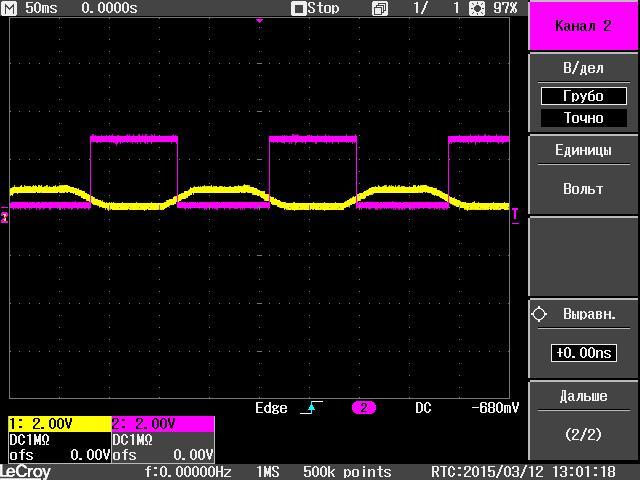Click channel 1 ofs 0.00V offset
The image size is (640, 480).
click(60, 455)
